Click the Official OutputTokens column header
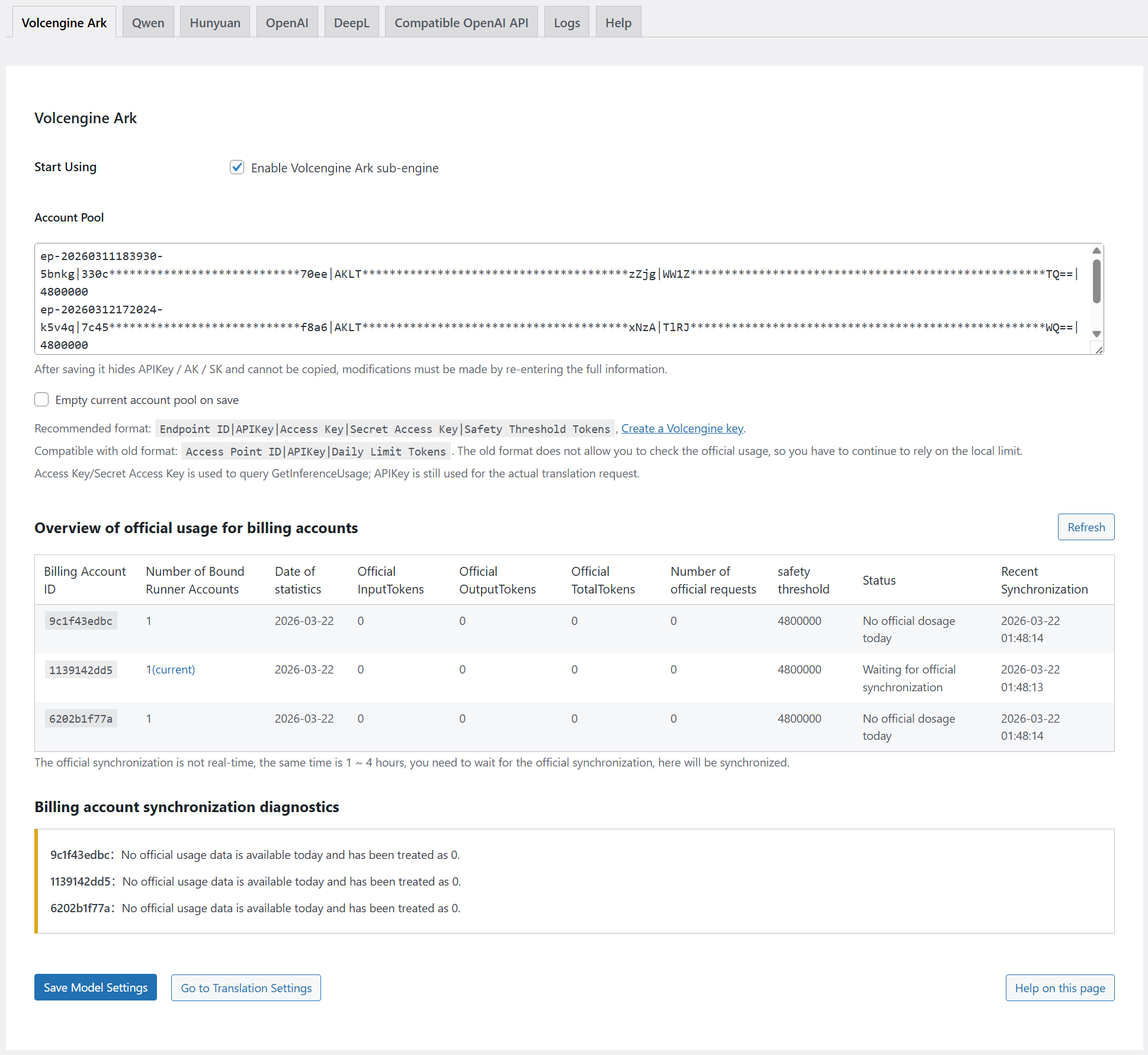Screen dimensions: 1148x1055 [x=497, y=580]
